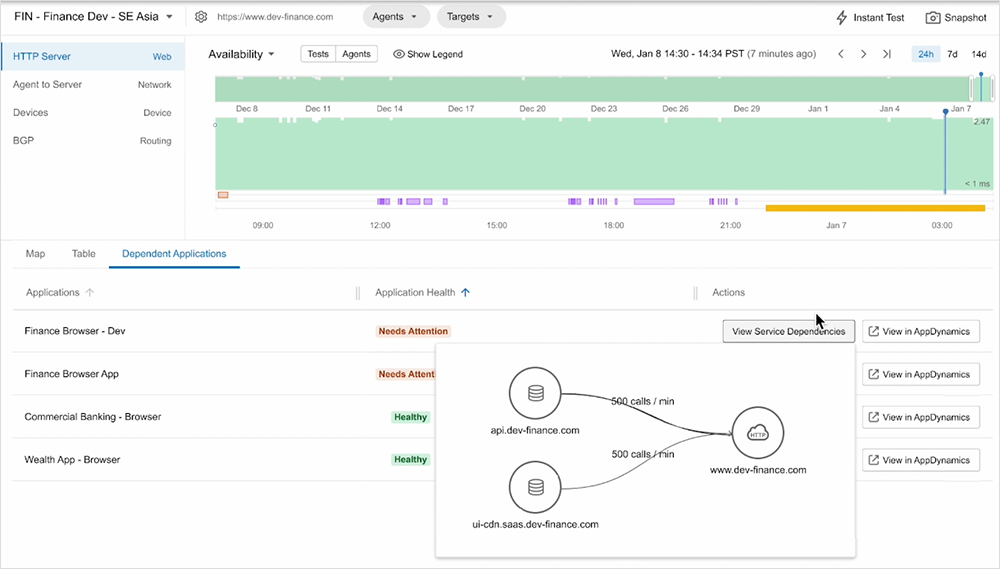
Task: Click the api.dev-finance.com database node icon
Action: pos(535,394)
